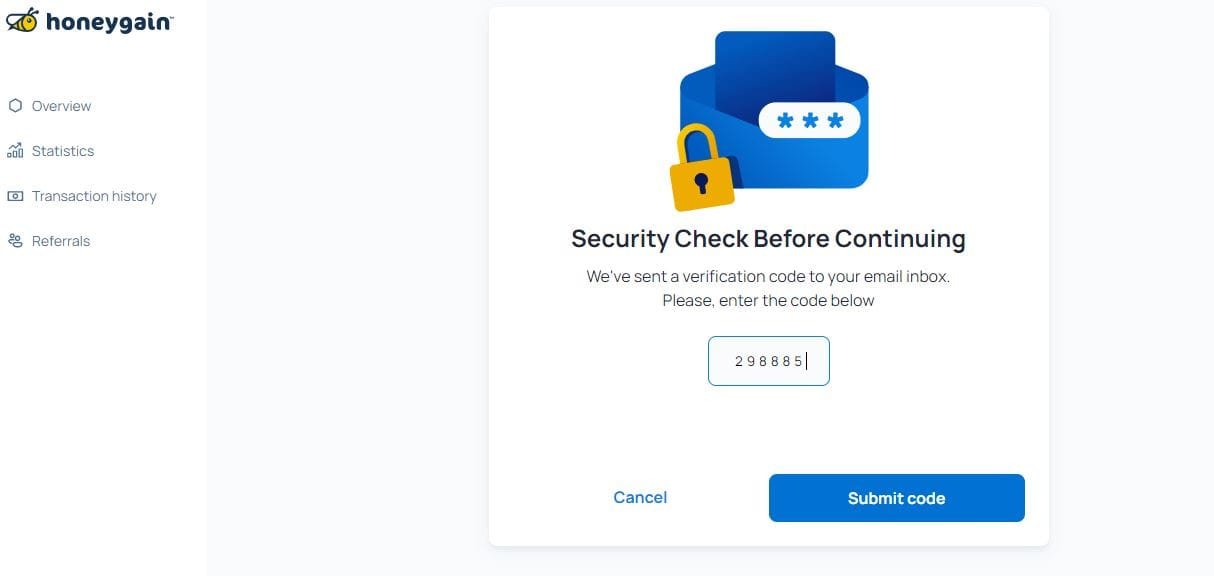Focus the verification code input field
This screenshot has width=1214, height=576.
[x=768, y=361]
